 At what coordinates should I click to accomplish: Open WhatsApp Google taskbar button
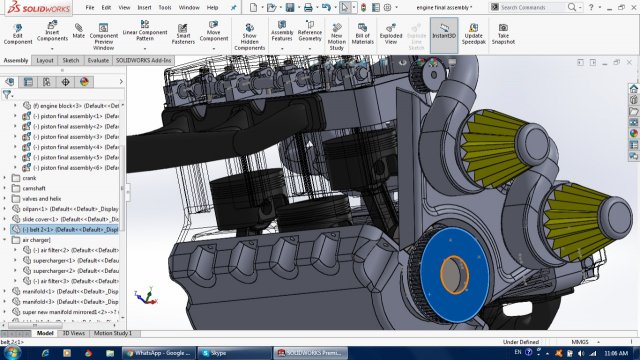click(x=159, y=353)
